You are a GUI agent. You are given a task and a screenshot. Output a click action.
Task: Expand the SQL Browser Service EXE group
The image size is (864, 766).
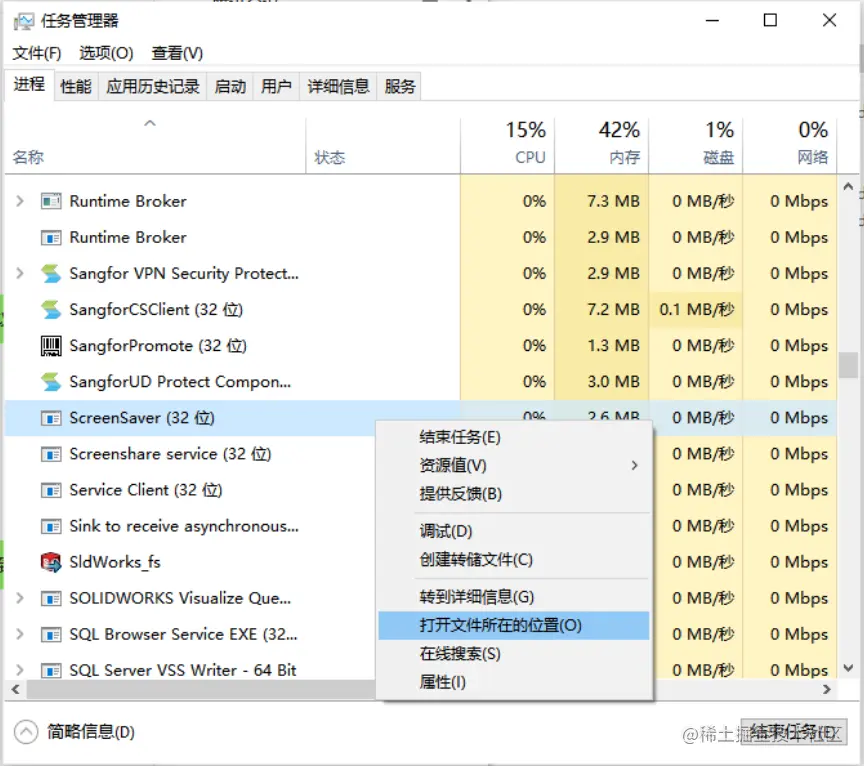20,635
